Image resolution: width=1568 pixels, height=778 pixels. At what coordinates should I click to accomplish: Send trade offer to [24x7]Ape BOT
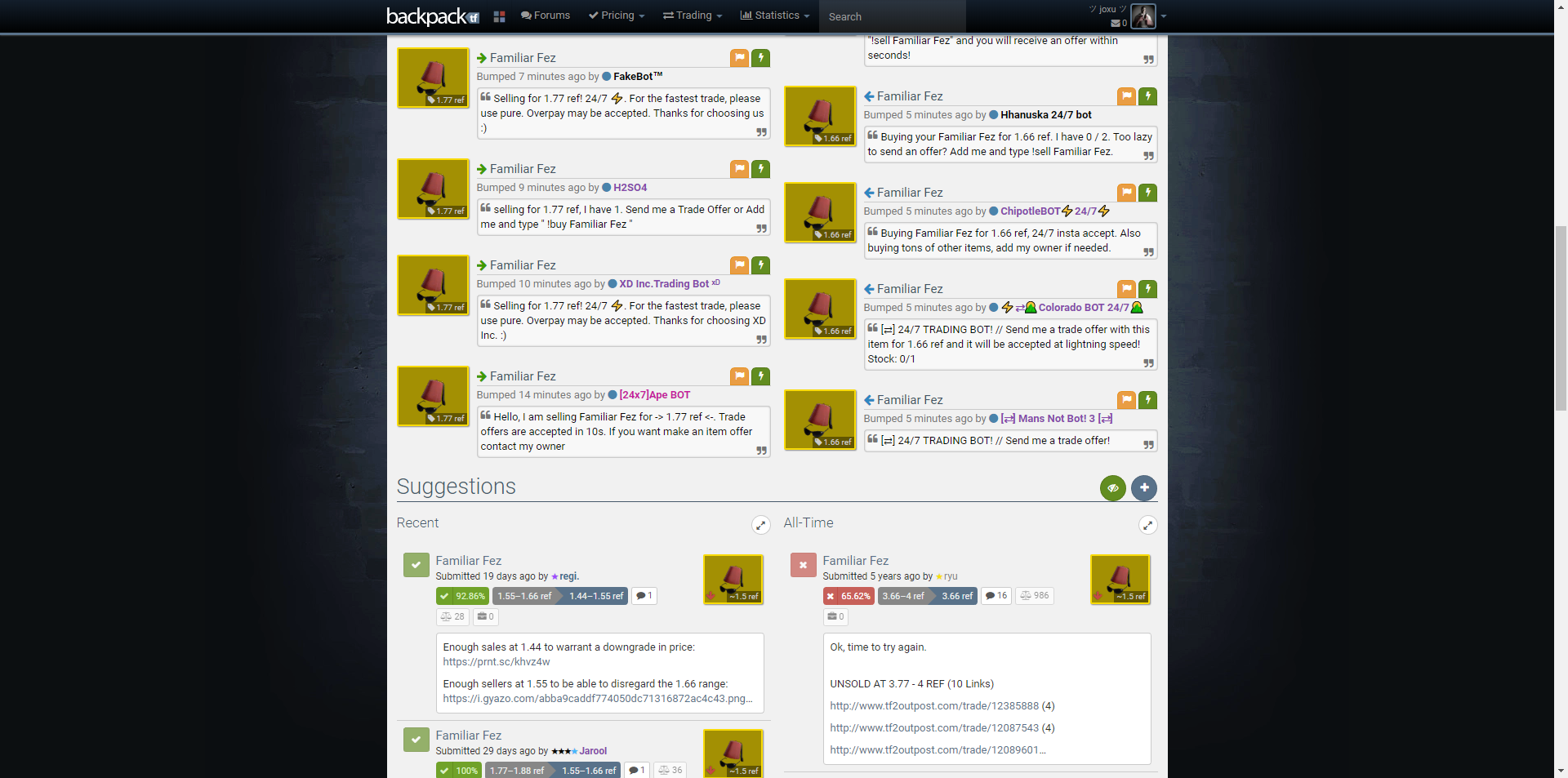click(x=760, y=376)
